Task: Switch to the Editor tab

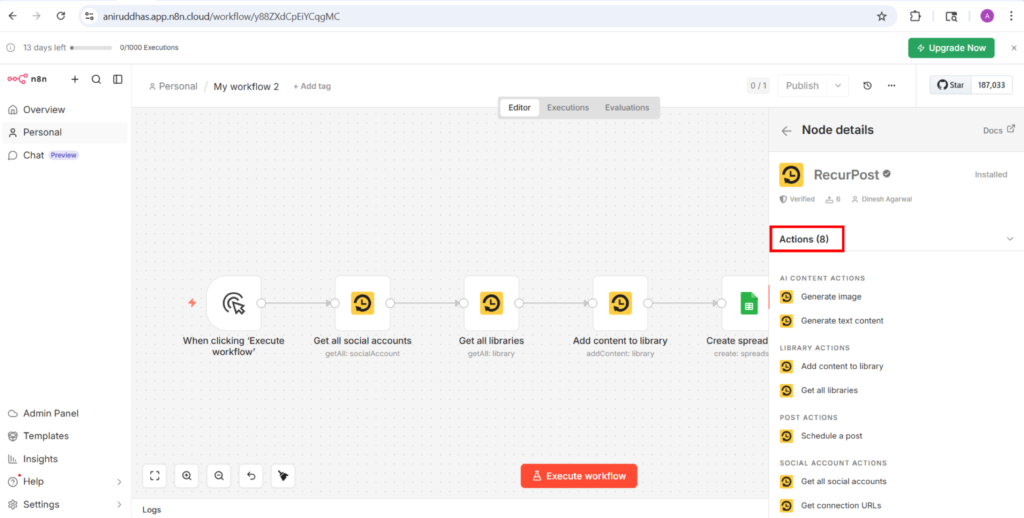Action: click(520, 108)
